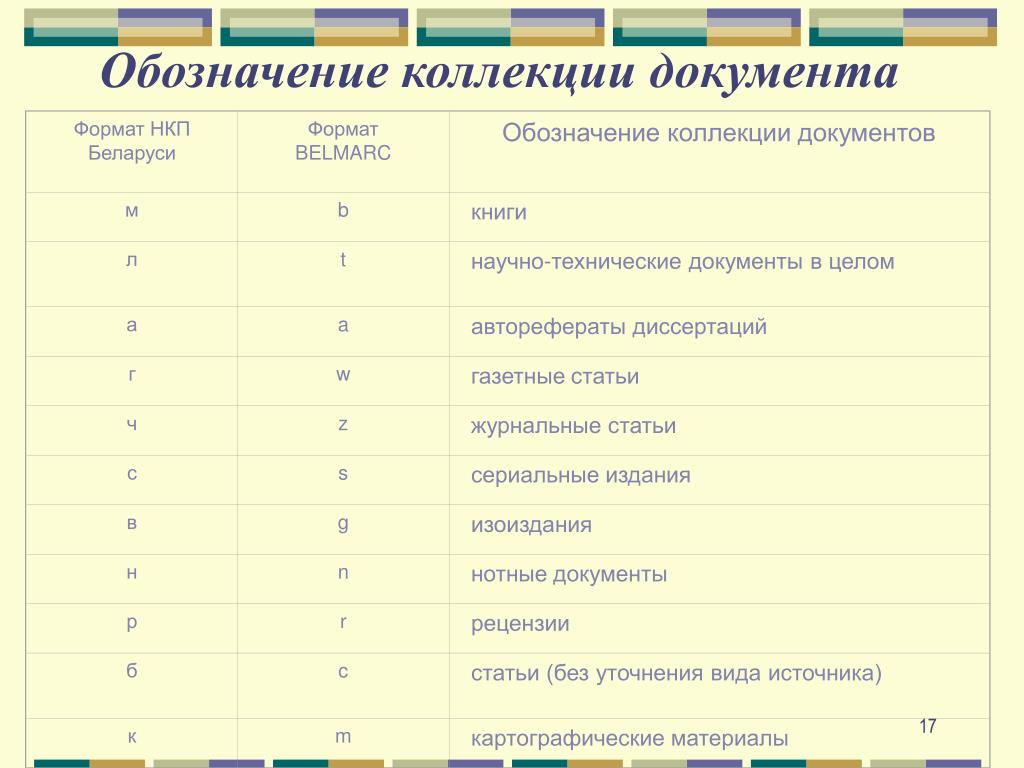The image size is (1024, 768).
Task: Click the НКП code "г"
Action: [x=132, y=375]
